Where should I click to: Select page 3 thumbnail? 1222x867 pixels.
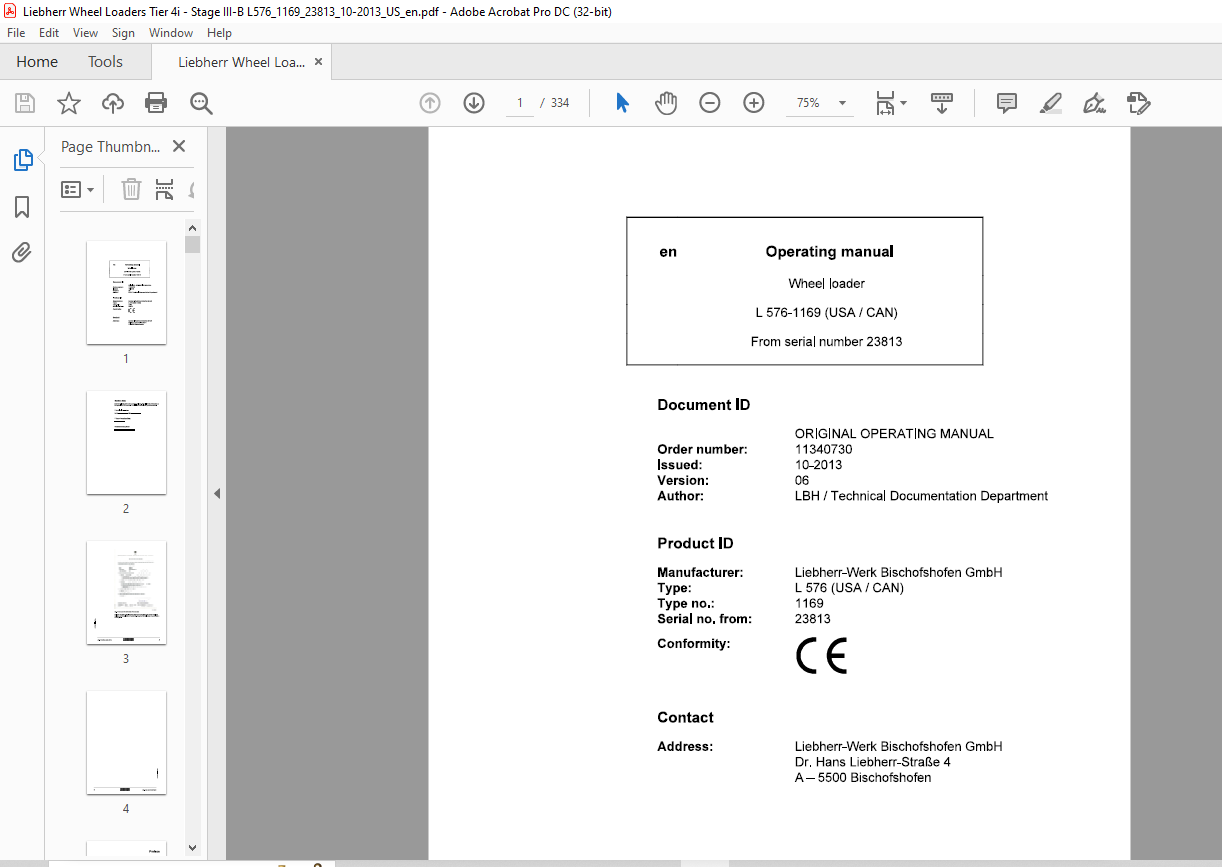(x=126, y=592)
